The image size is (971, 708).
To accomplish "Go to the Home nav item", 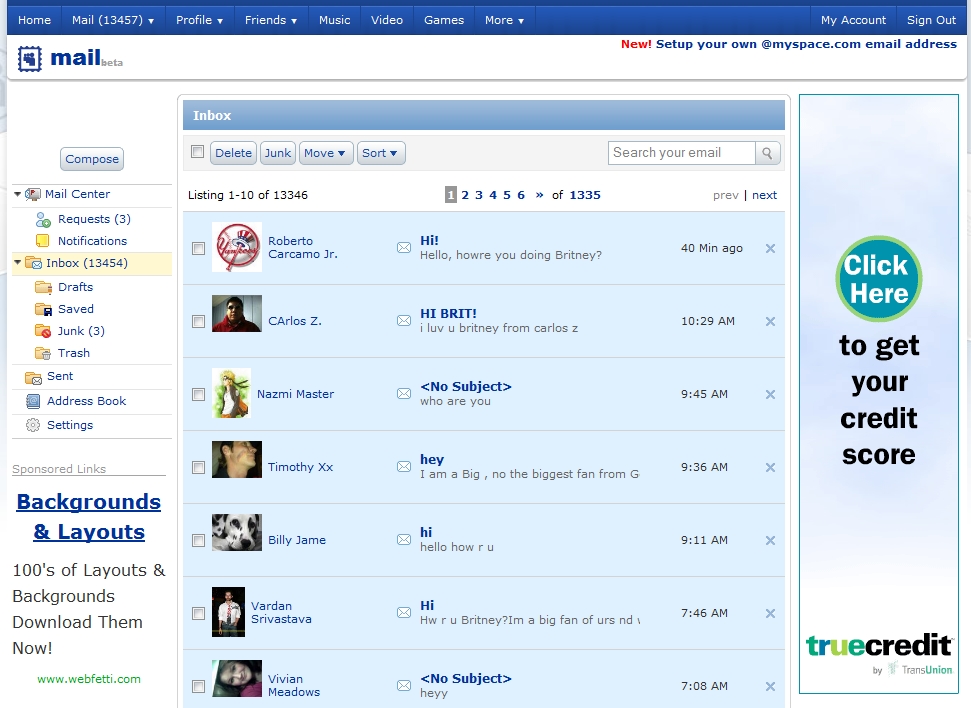I will click(x=35, y=20).
